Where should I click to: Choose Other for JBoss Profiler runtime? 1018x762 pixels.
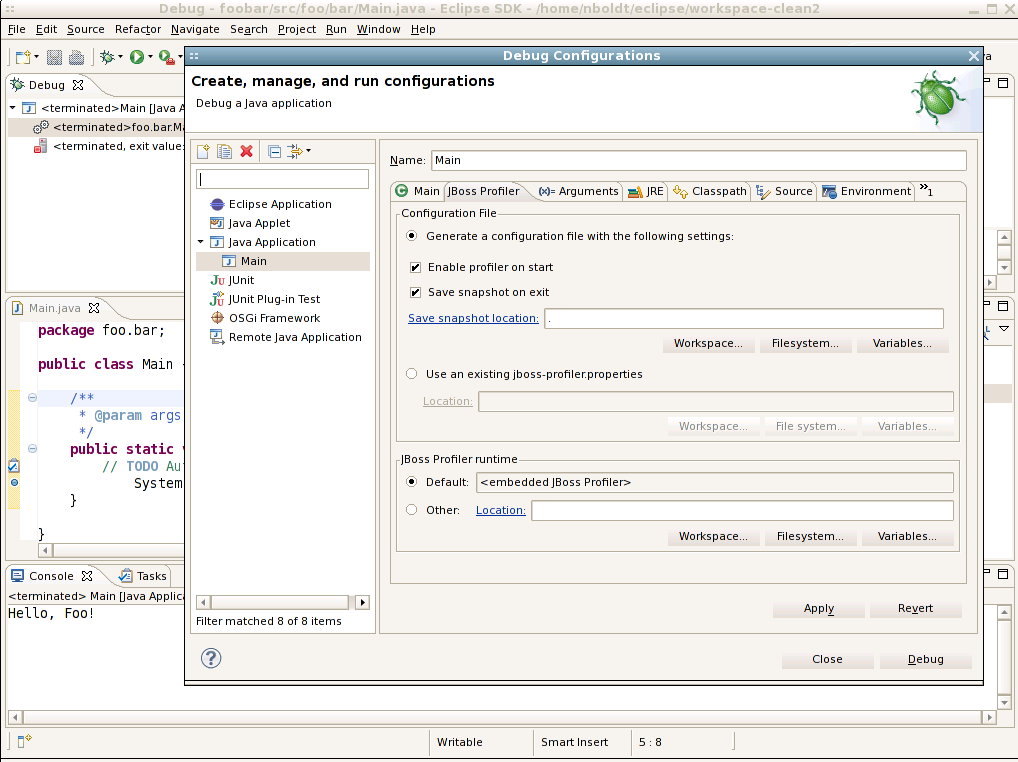click(x=412, y=510)
